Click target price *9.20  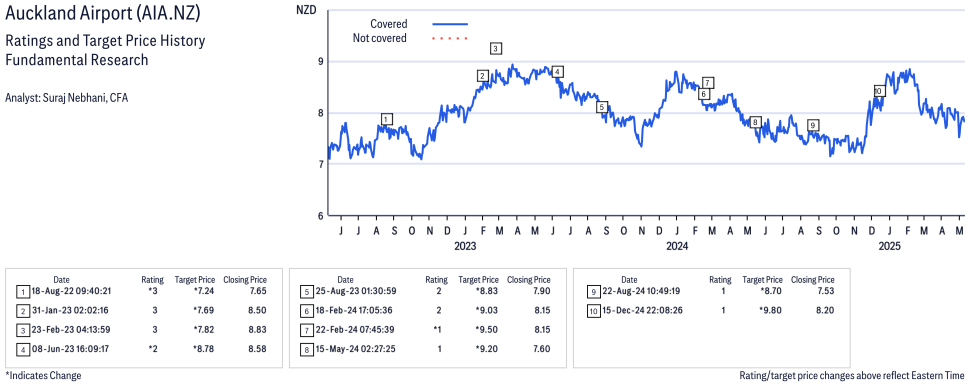[486, 349]
